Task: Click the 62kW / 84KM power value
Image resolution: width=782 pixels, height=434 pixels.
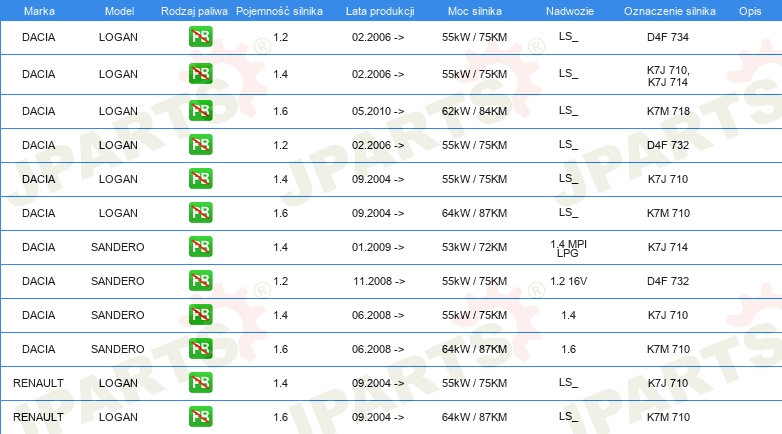Action: 474,111
